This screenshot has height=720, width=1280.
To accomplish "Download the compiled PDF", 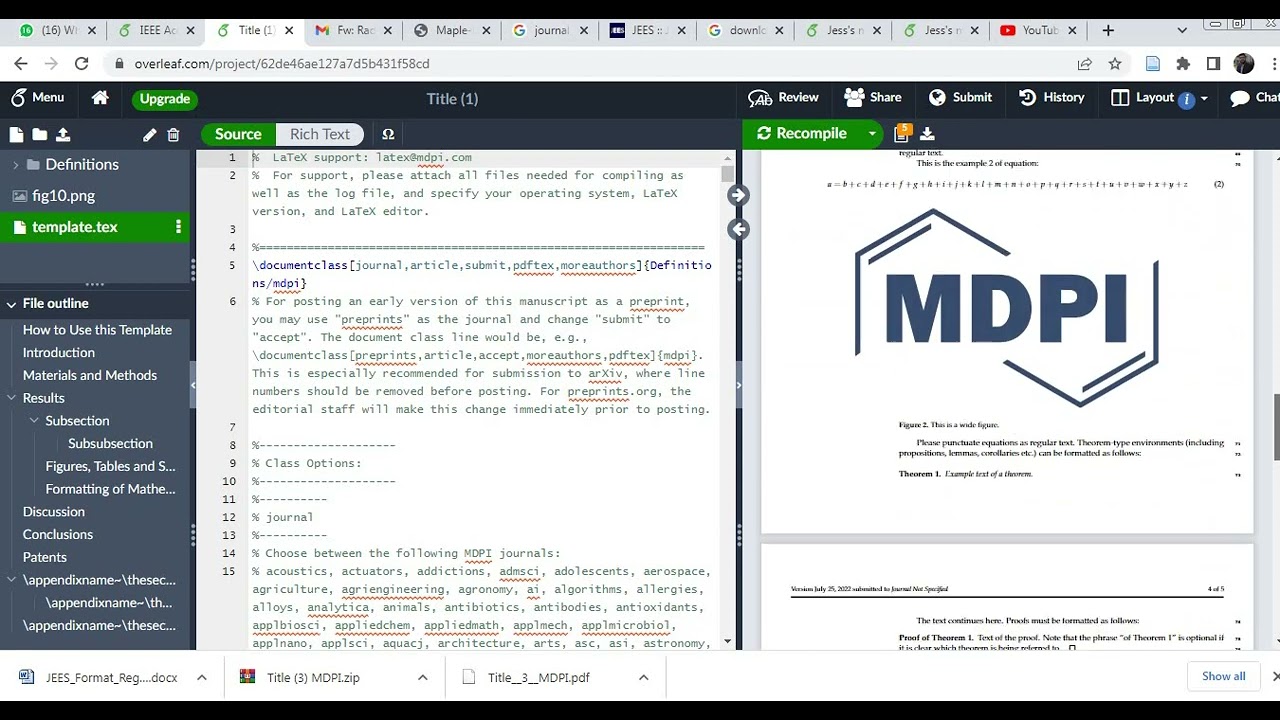I will coord(927,133).
